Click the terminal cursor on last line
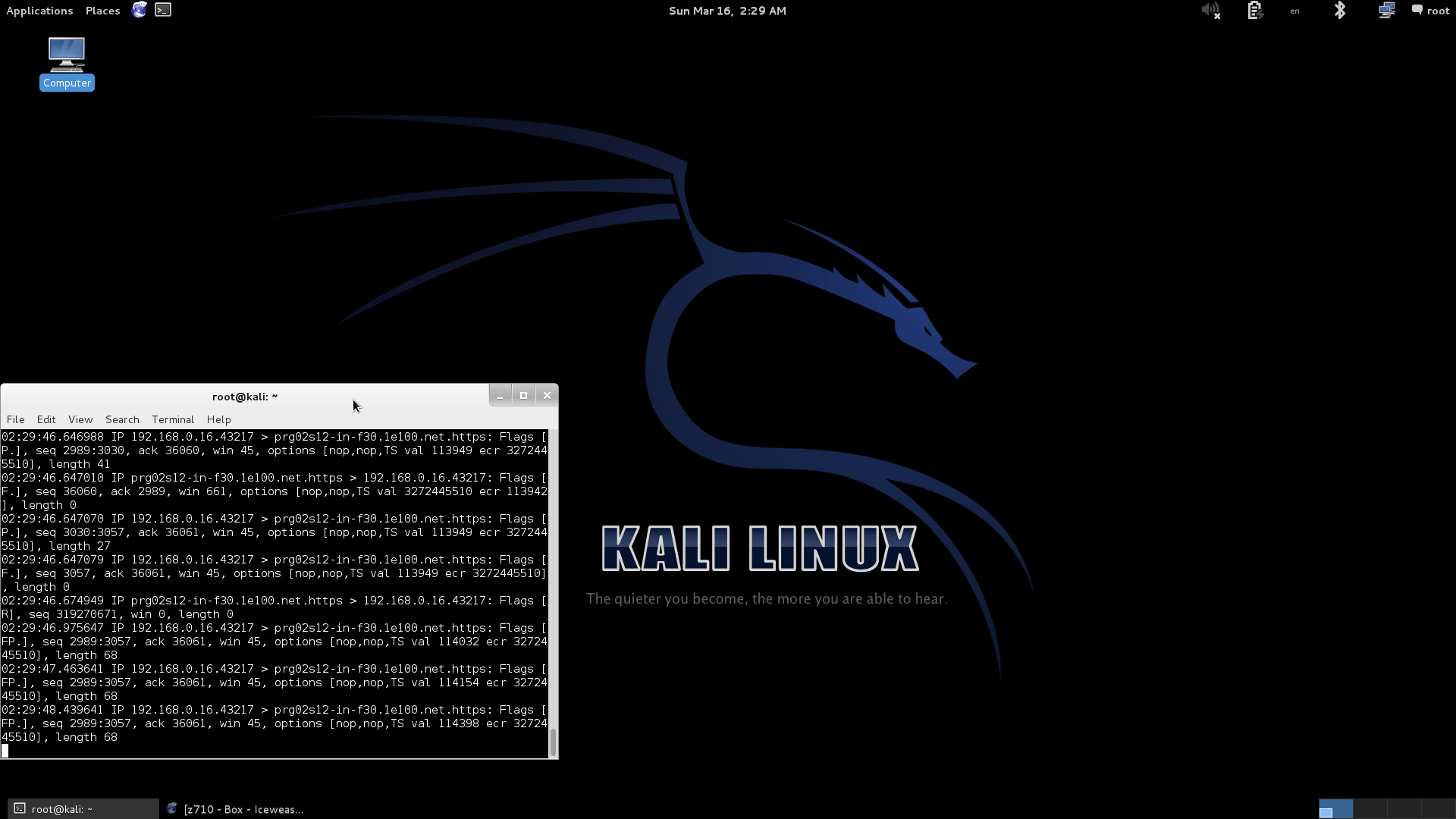1456x819 pixels. [5, 751]
